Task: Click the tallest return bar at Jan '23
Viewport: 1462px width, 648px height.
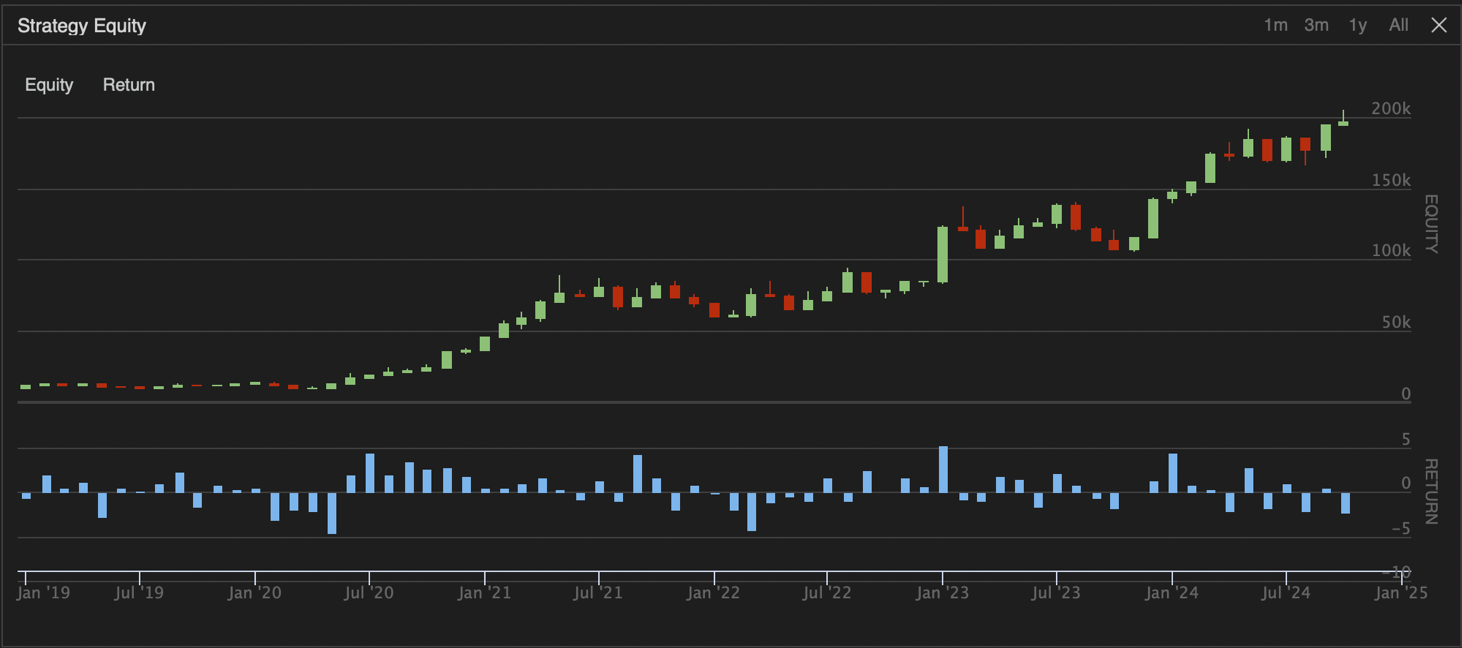Action: [943, 470]
